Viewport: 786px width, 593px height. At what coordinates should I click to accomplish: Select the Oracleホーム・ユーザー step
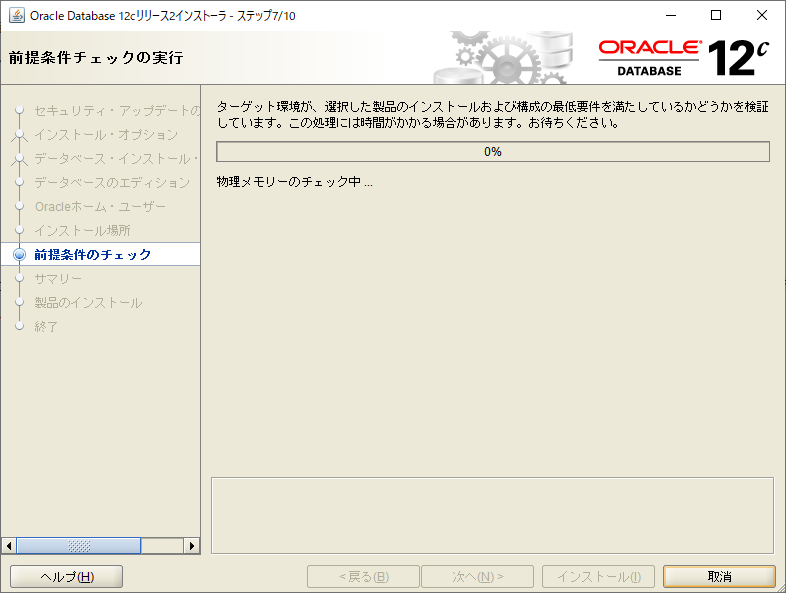[100, 207]
